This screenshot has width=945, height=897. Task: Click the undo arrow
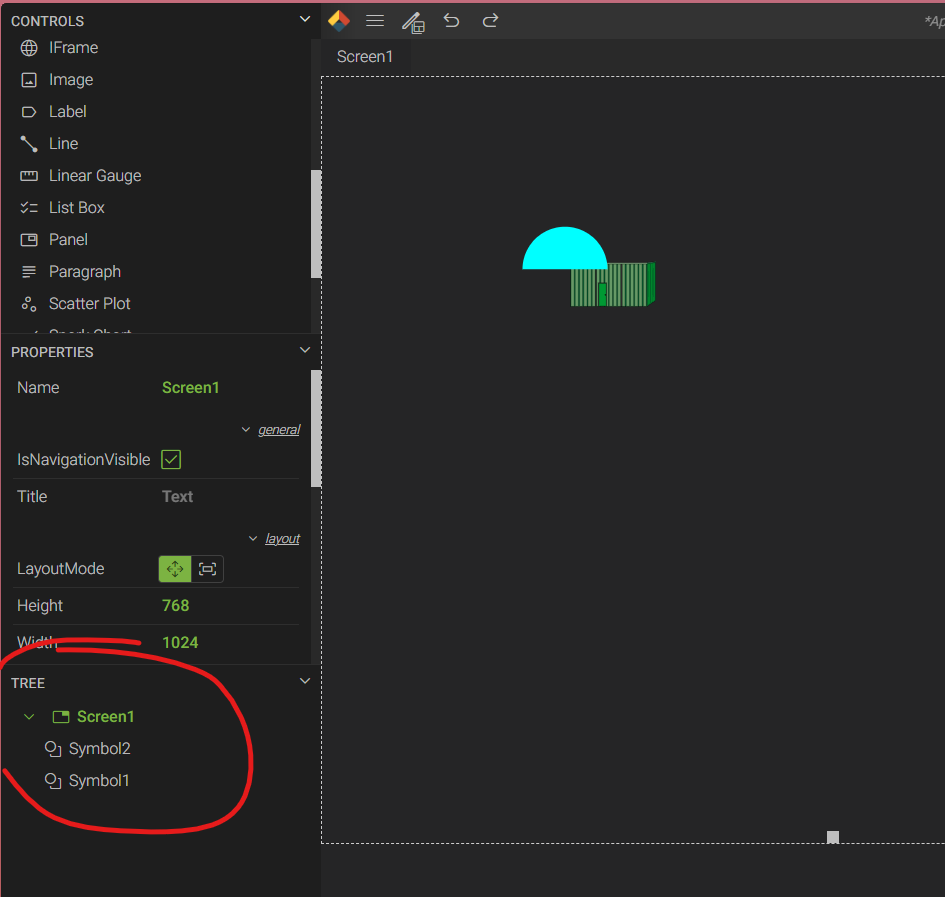tap(451, 21)
